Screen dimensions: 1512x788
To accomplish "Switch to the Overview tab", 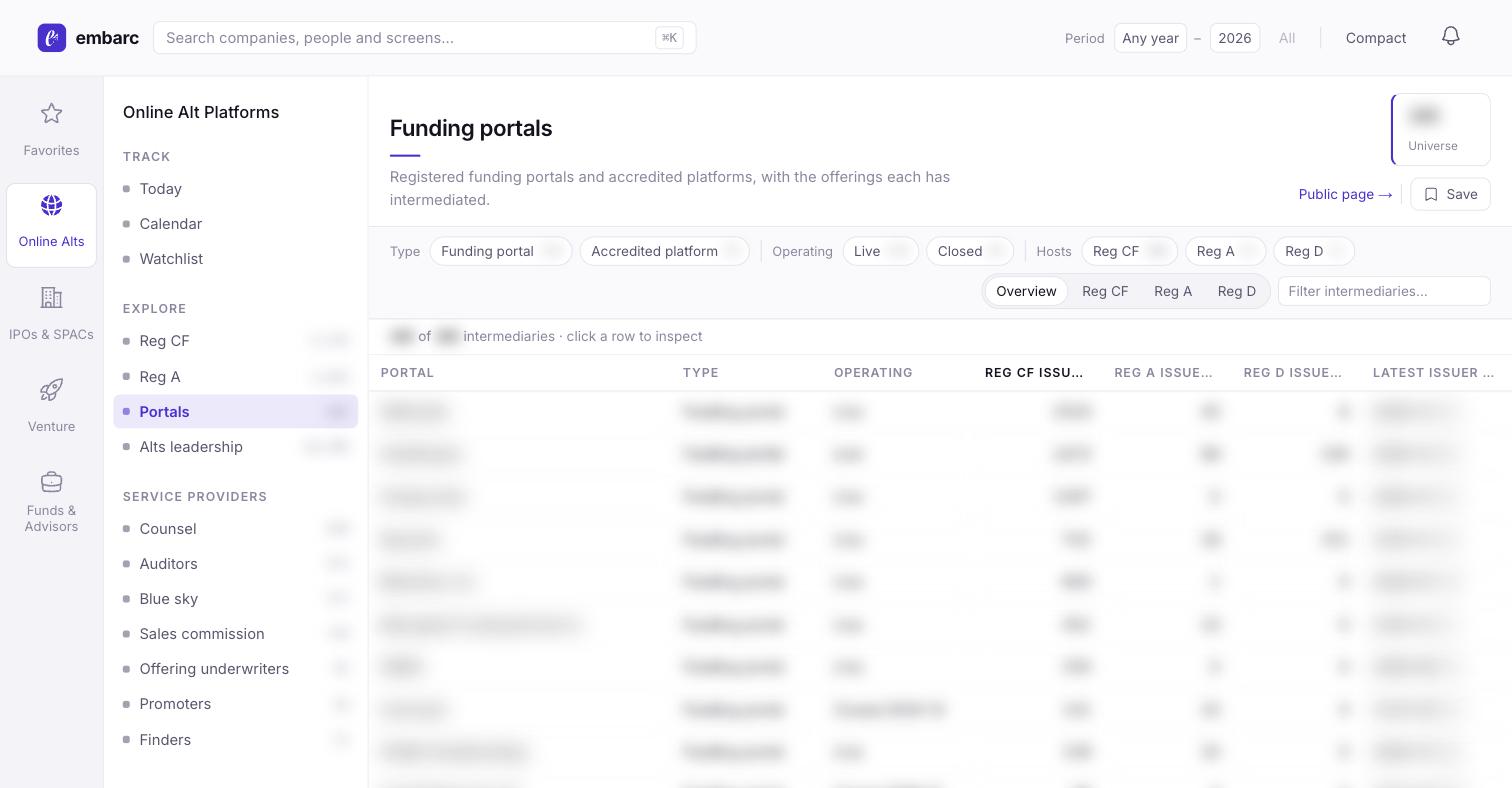I will (1026, 291).
